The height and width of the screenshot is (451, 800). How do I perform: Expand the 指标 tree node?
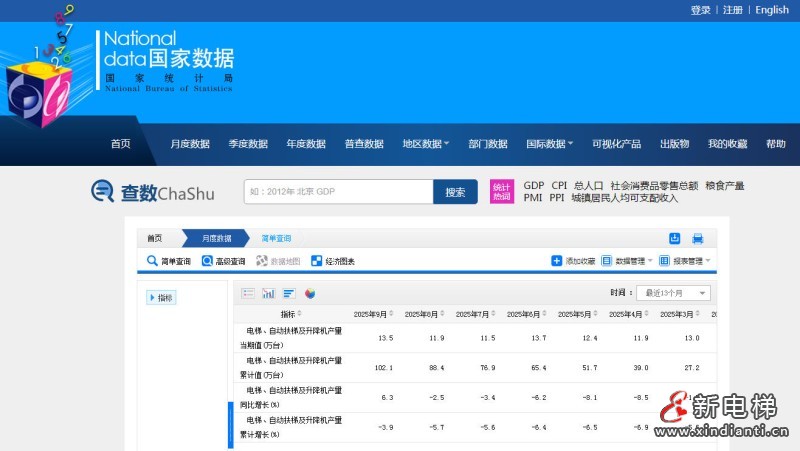coord(161,297)
